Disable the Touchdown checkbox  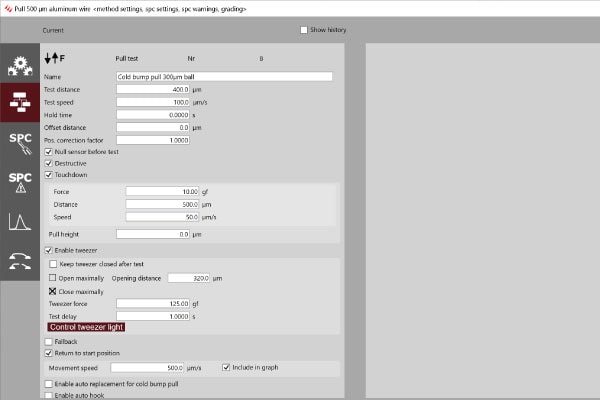pos(49,174)
